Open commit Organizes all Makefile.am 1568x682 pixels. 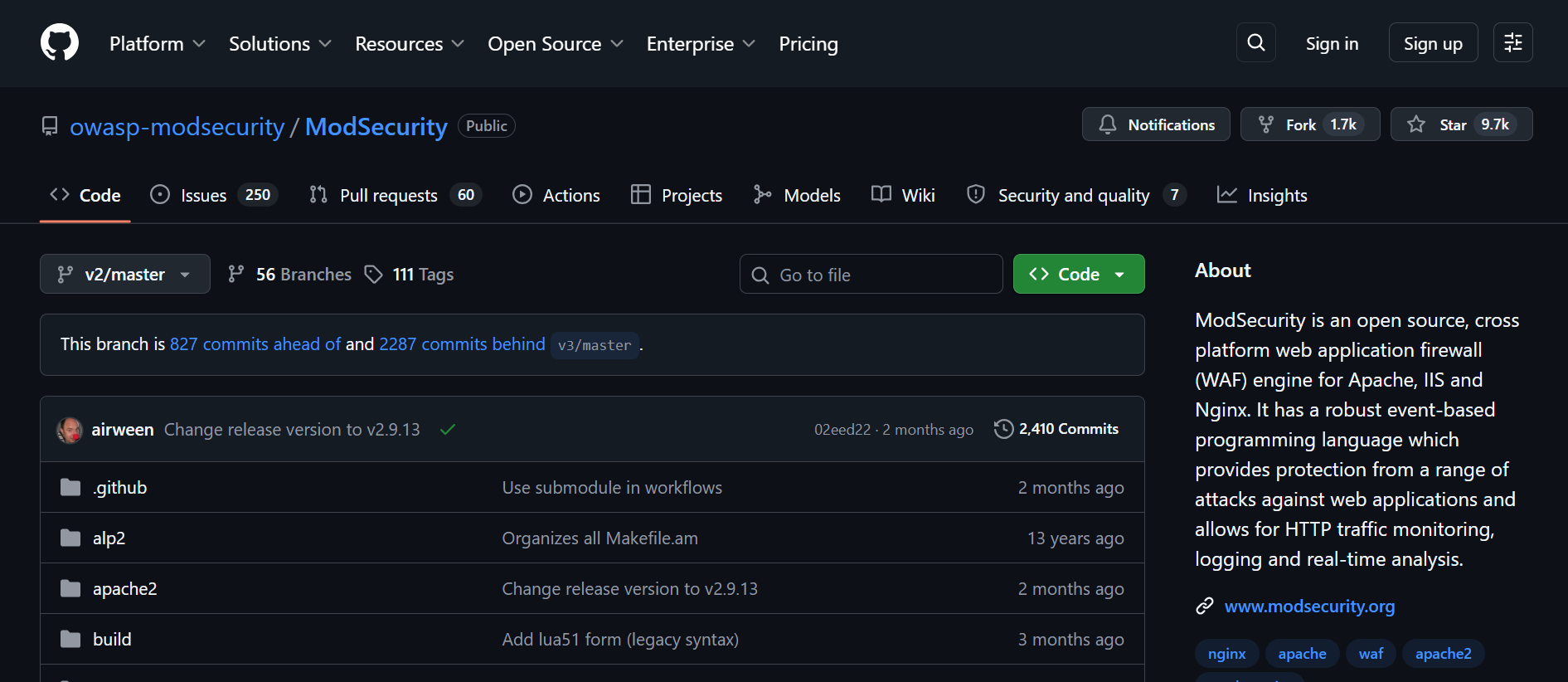pos(600,538)
